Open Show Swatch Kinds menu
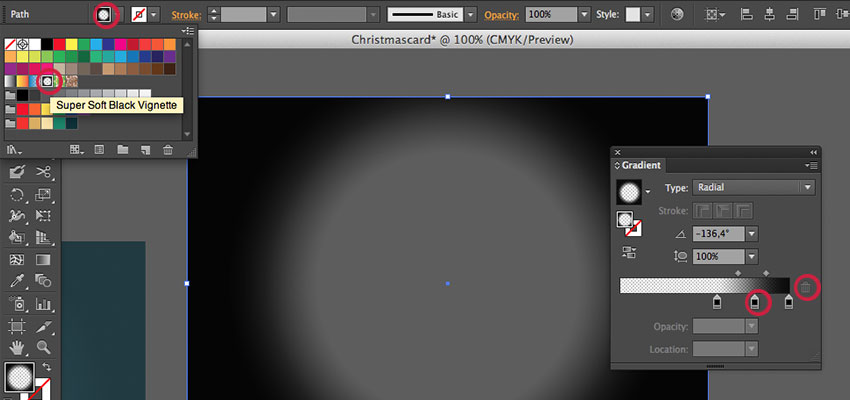Screen dimensions: 850x400 77,150
